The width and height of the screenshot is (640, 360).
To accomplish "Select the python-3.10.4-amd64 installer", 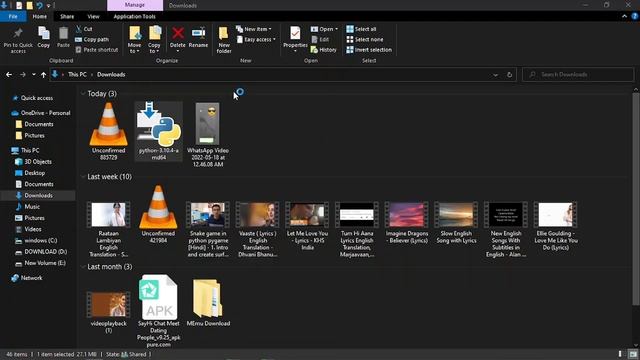I will (x=159, y=131).
